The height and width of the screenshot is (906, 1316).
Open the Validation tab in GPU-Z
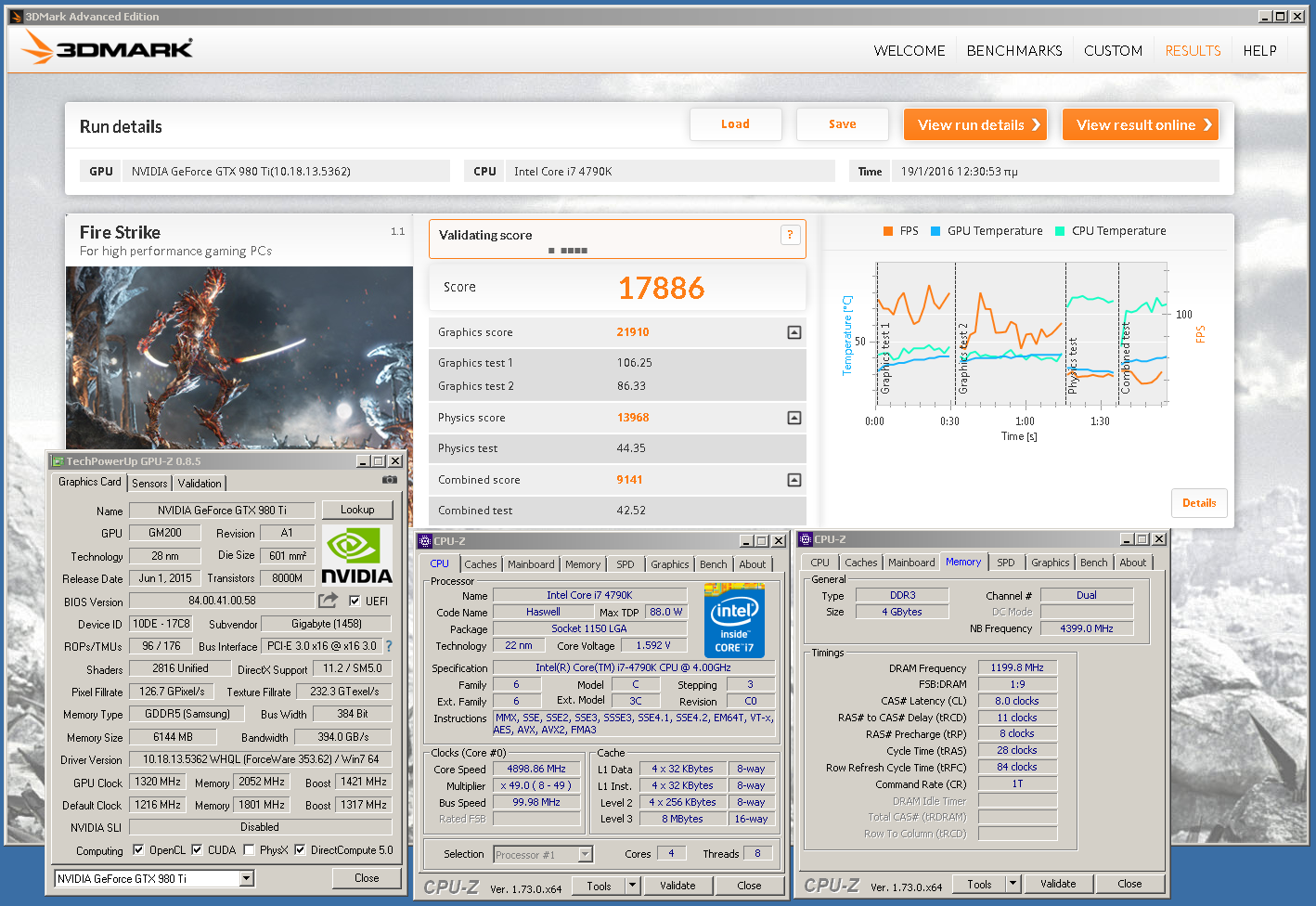(200, 484)
